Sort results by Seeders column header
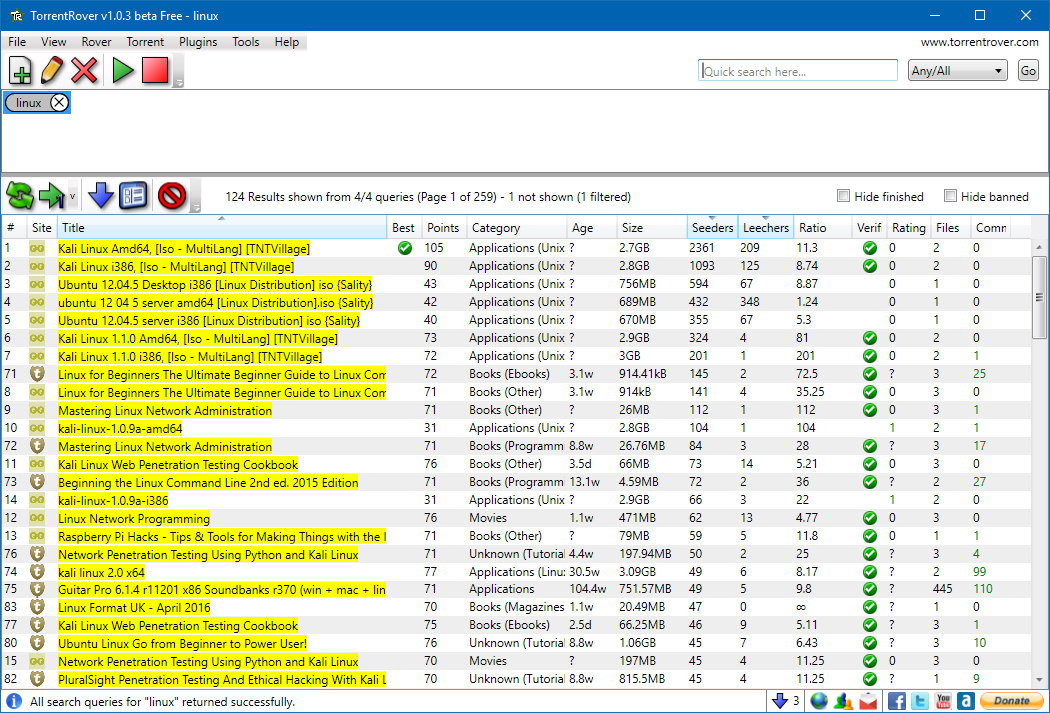The height and width of the screenshot is (713, 1050). pos(712,228)
